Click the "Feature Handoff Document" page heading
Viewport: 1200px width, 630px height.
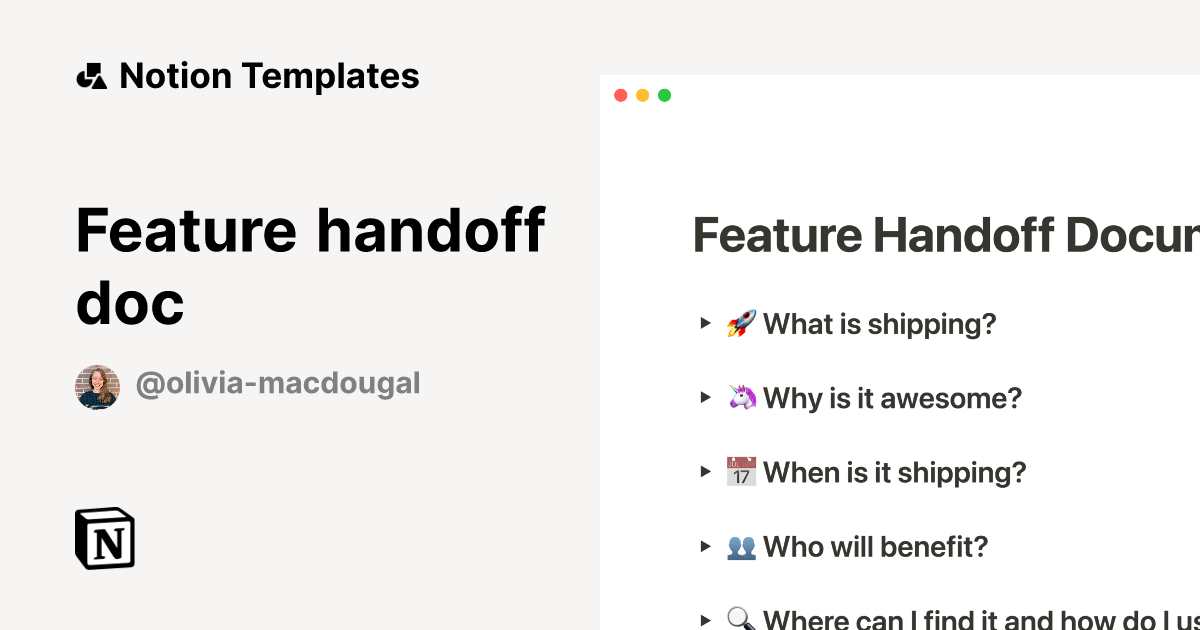point(946,236)
